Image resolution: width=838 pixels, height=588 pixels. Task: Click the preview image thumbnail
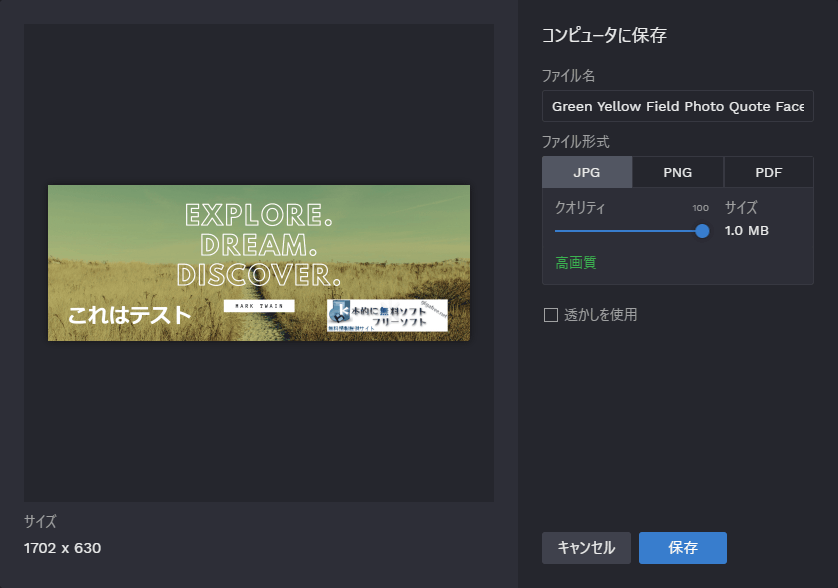(259, 263)
